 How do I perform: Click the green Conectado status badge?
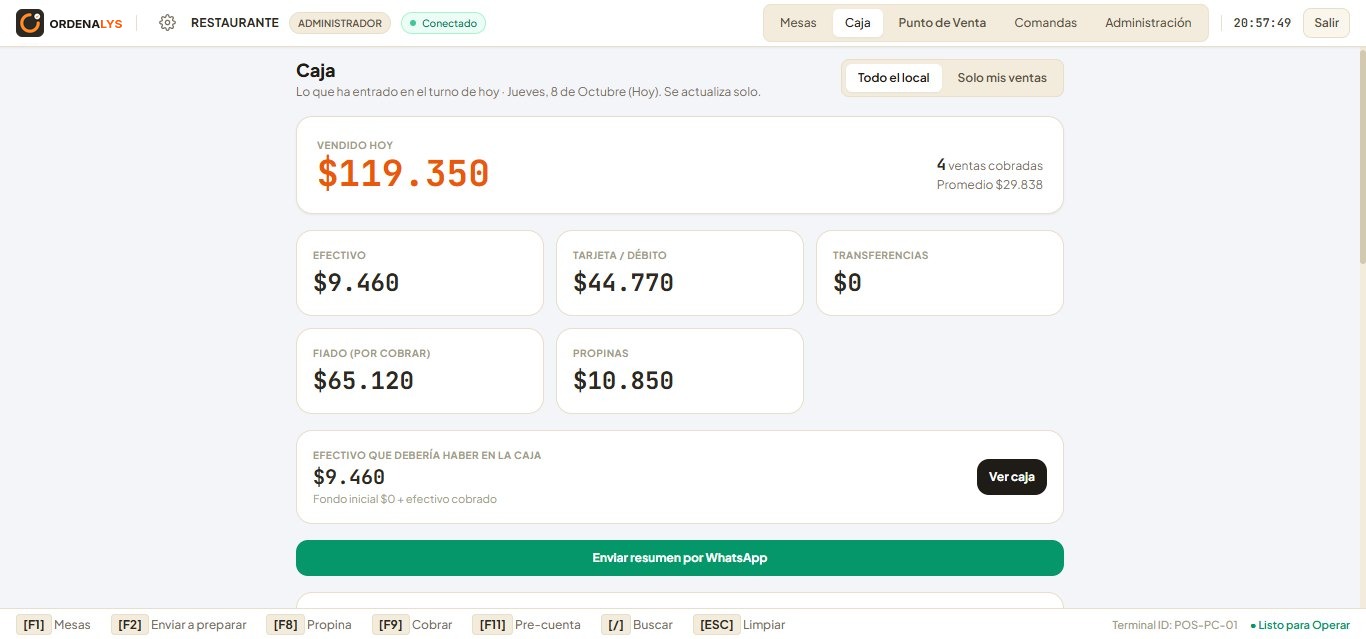click(x=443, y=23)
